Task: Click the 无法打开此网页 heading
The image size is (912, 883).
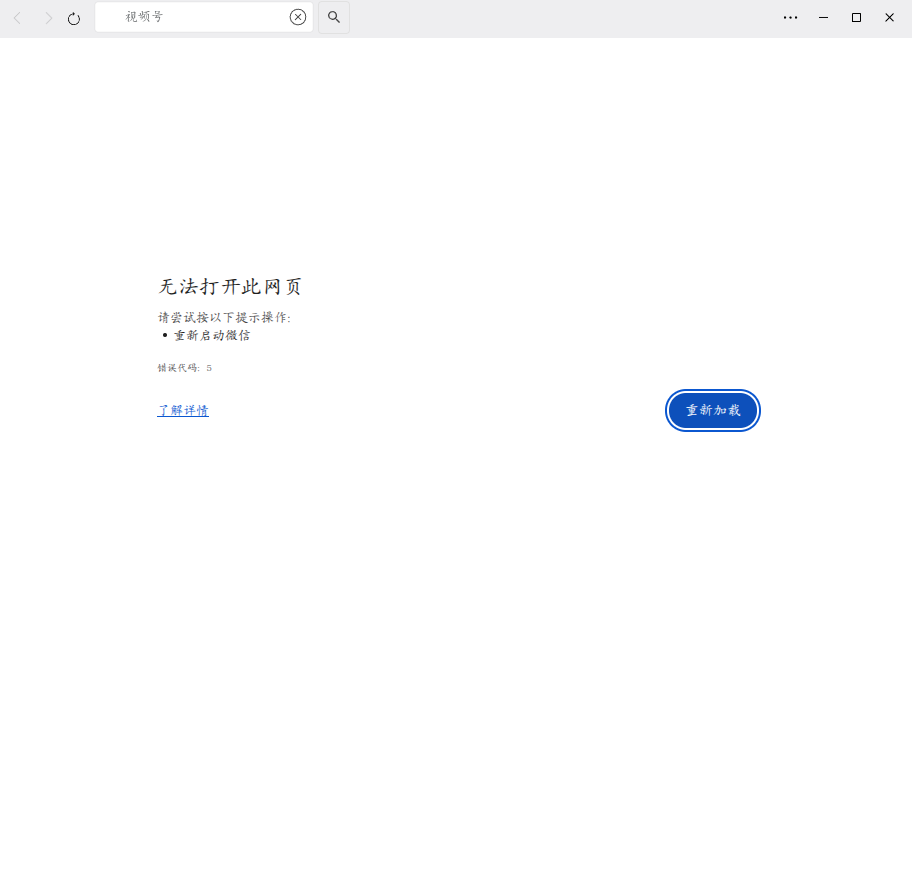Action: click(x=230, y=286)
